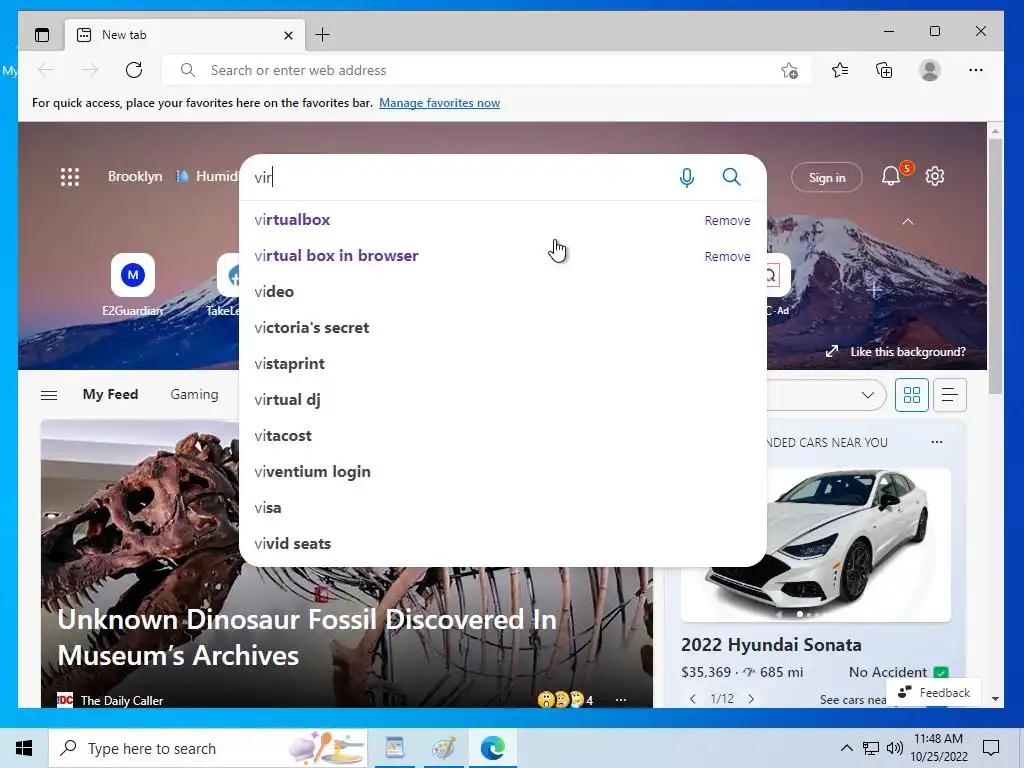
Task: Open the action center notifications icon
Action: pos(991,748)
